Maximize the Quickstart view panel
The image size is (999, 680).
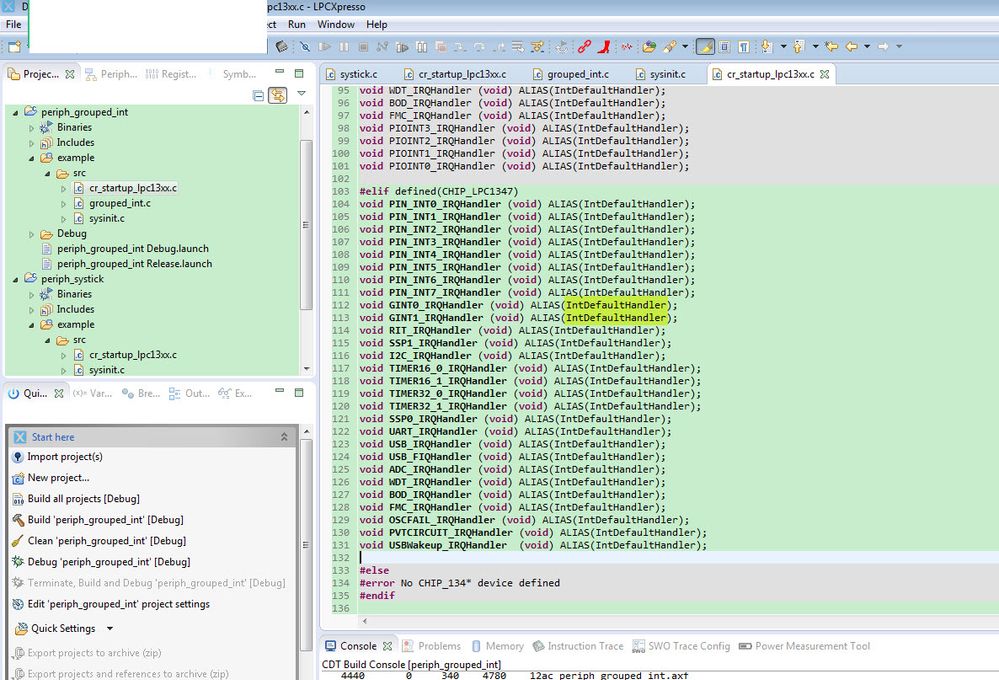pyautogui.click(x=299, y=393)
